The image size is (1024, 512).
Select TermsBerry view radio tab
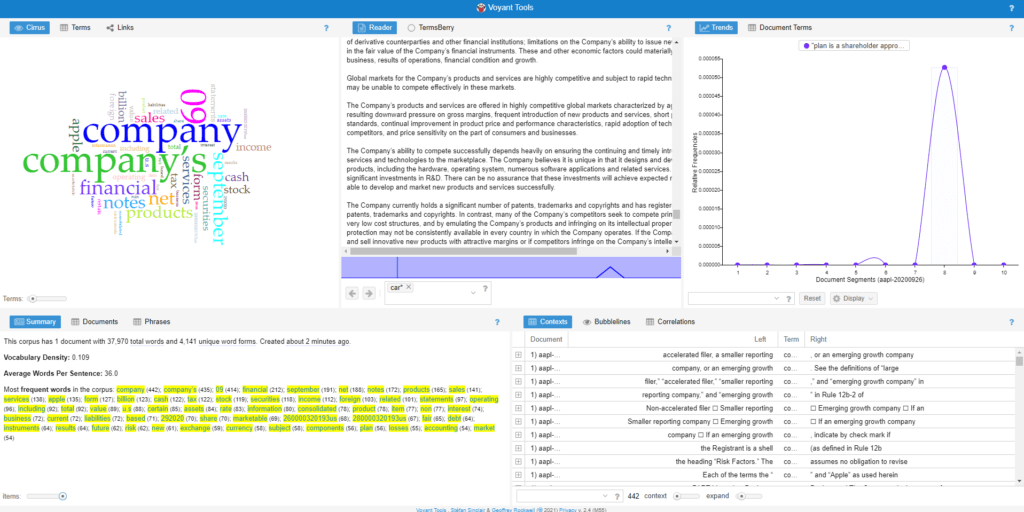431,28
